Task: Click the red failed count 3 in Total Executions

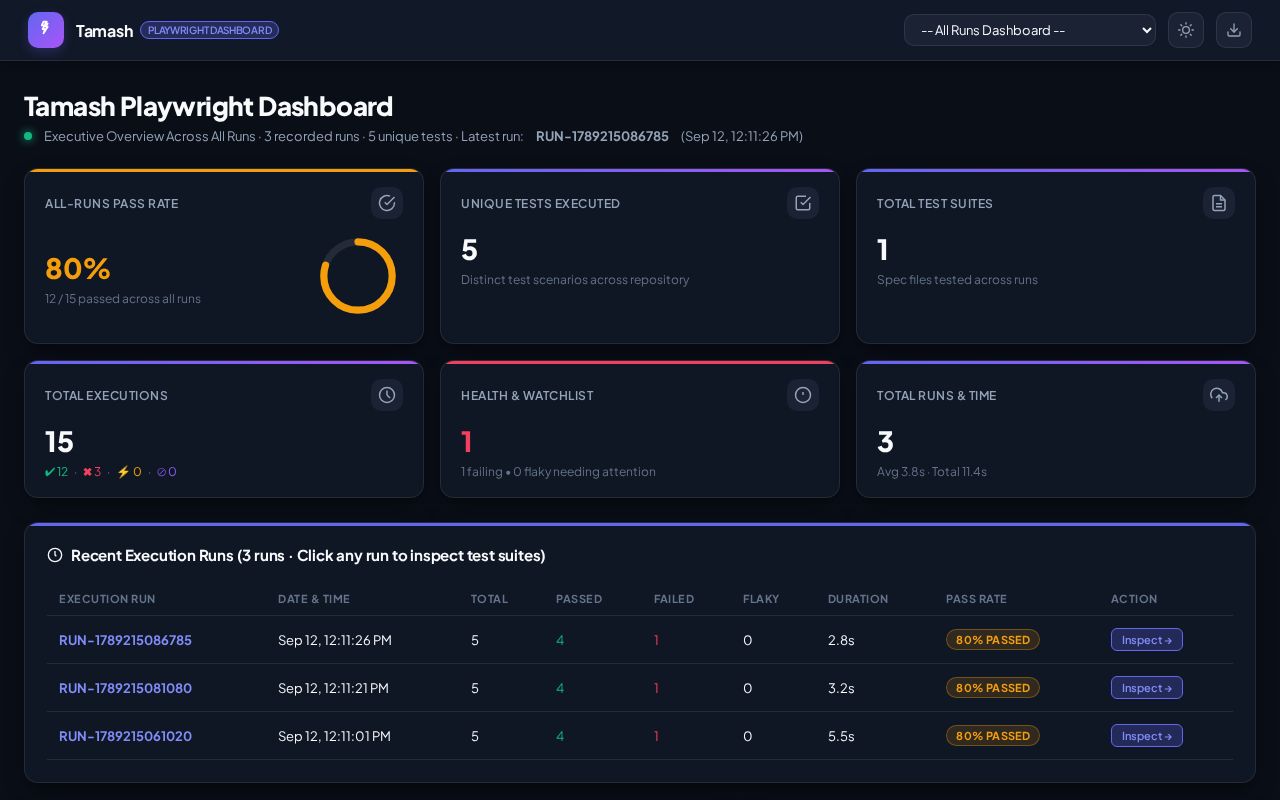Action: [92, 472]
